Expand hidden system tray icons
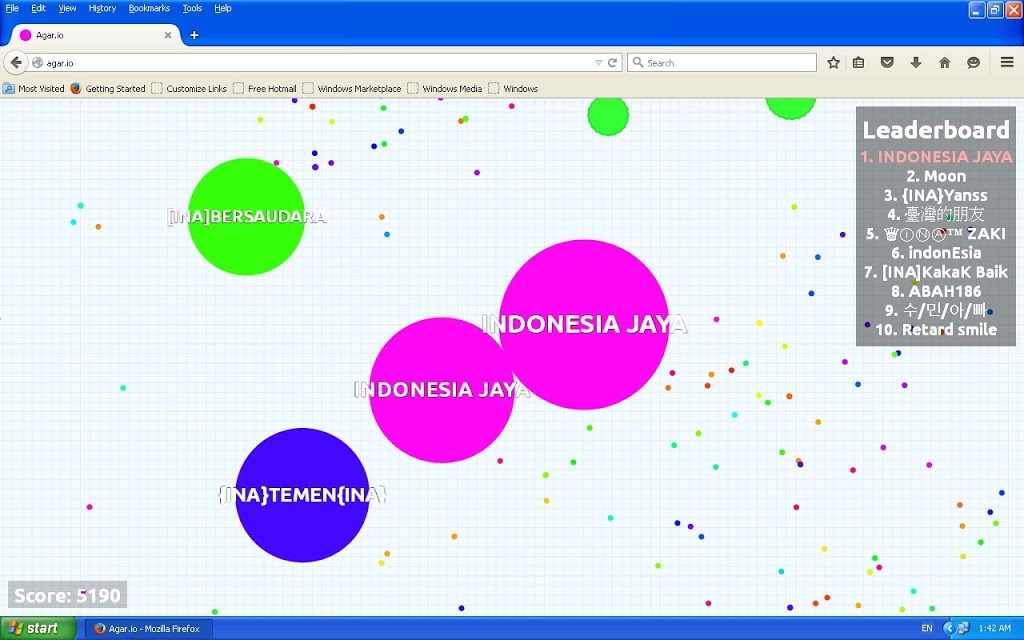This screenshot has width=1024, height=640. click(949, 628)
